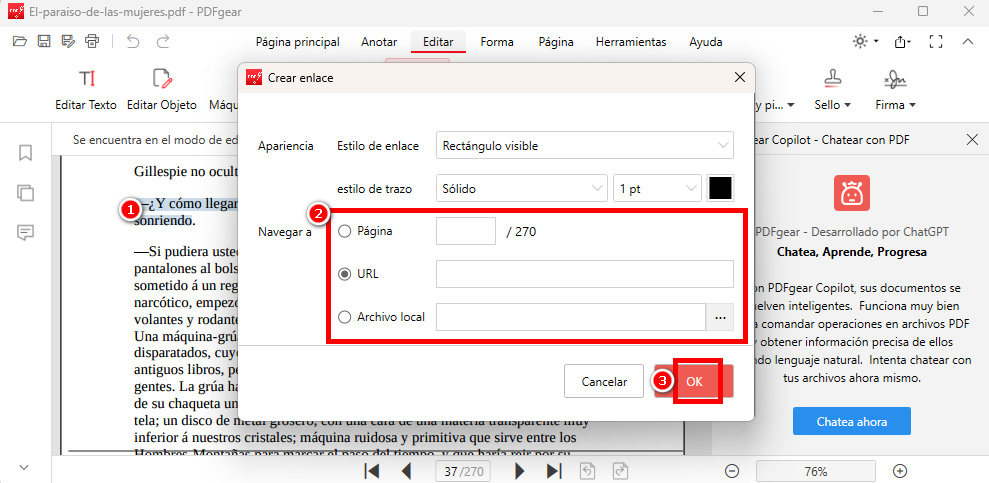Click the URL text field
Image resolution: width=989 pixels, height=483 pixels.
585,274
